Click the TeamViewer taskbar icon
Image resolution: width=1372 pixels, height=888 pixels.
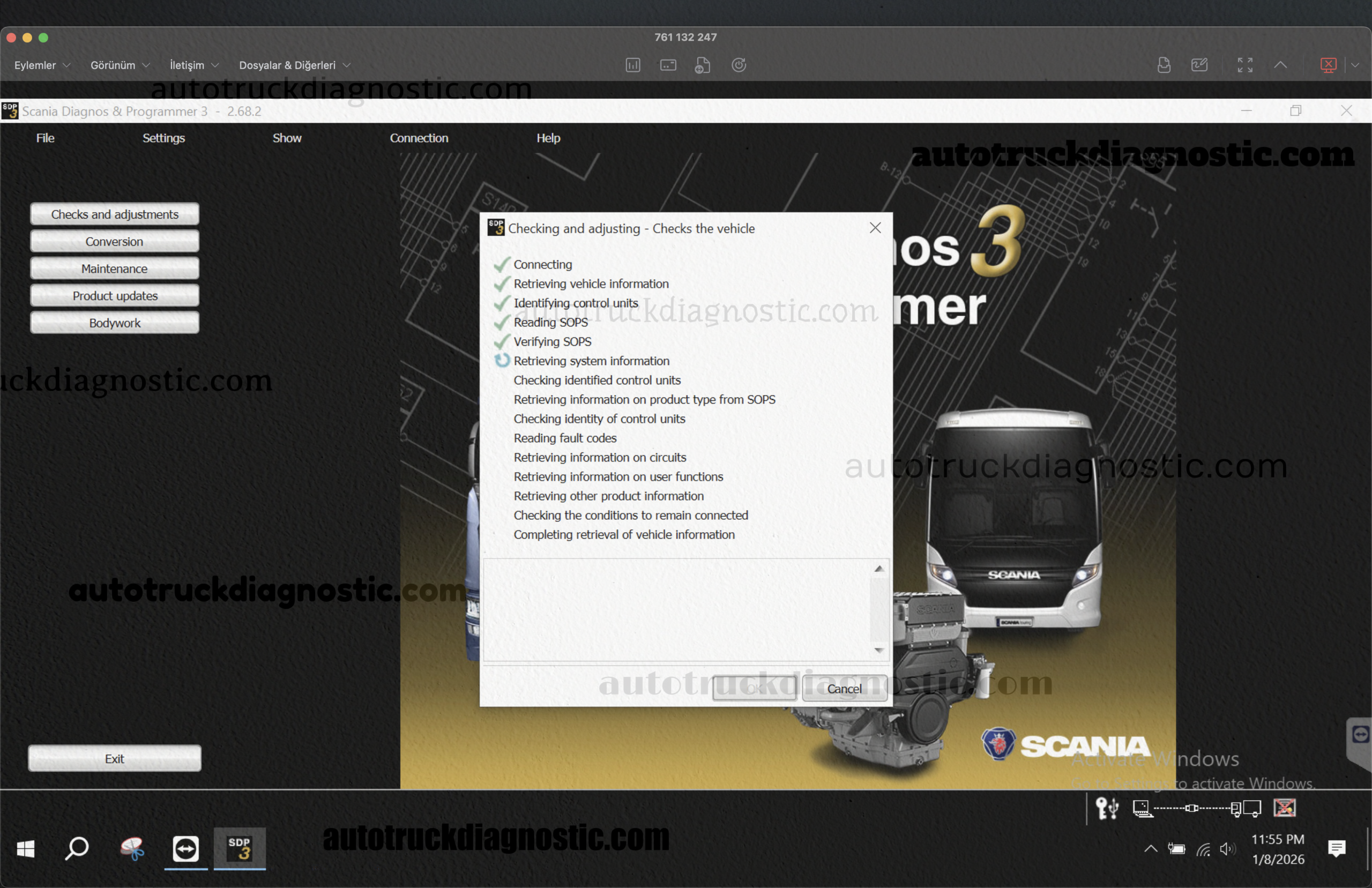tap(185, 848)
